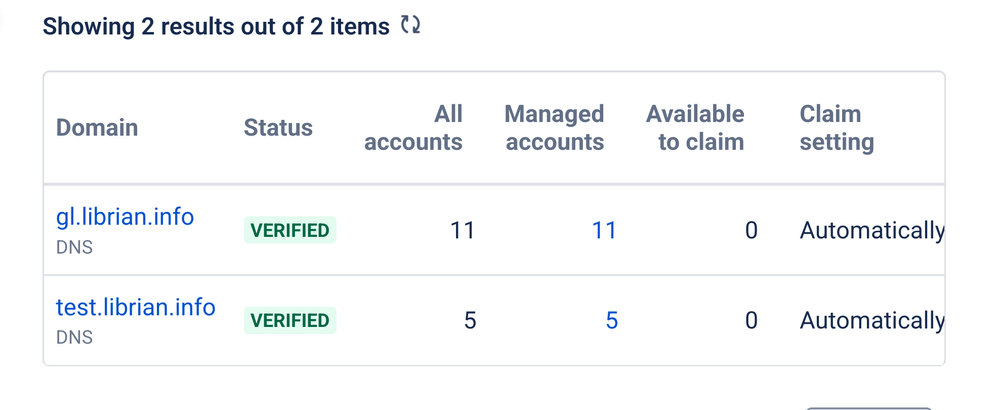This screenshot has height=410, width=999.
Task: Click DNS label under test.librian.info
Action: pos(75,337)
